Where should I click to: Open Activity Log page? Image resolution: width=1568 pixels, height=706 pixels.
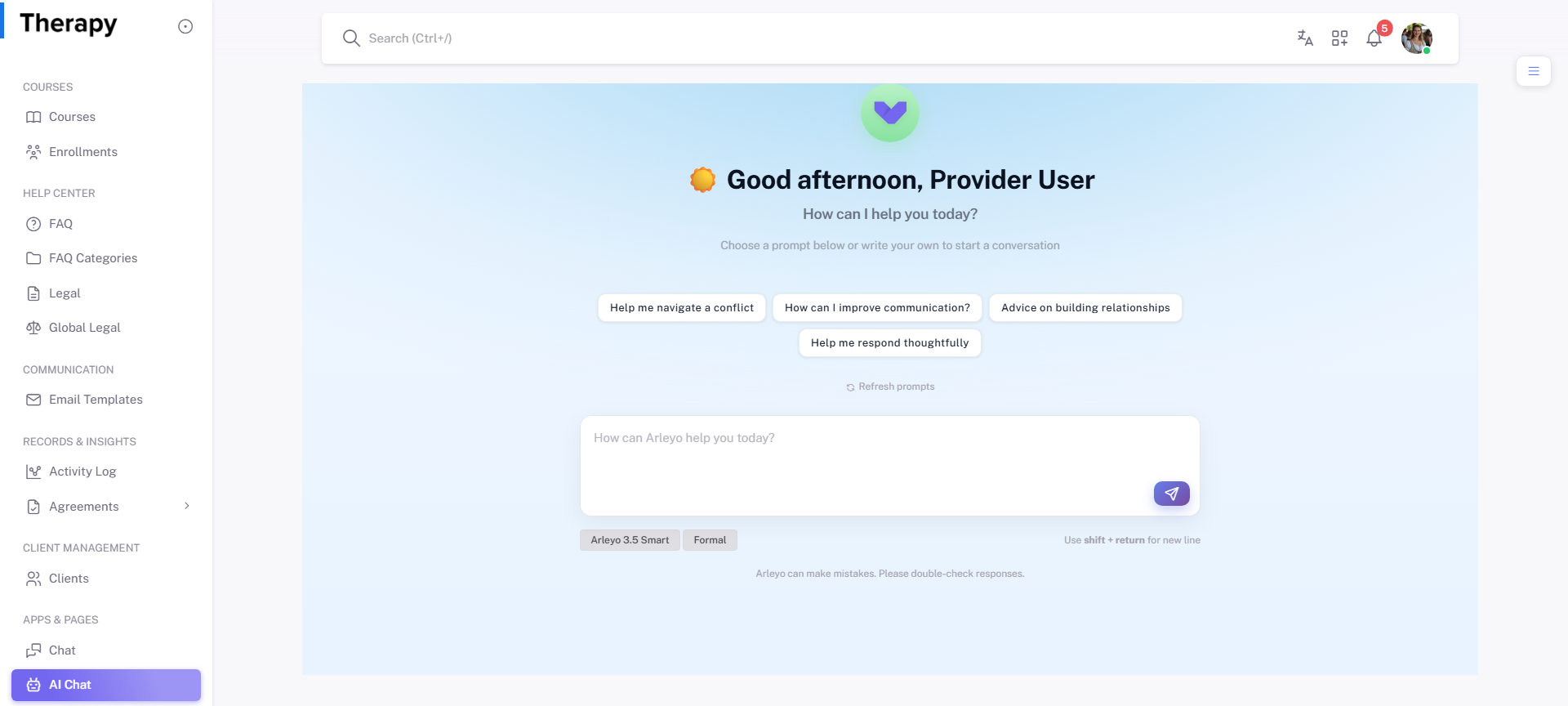[x=106, y=471]
